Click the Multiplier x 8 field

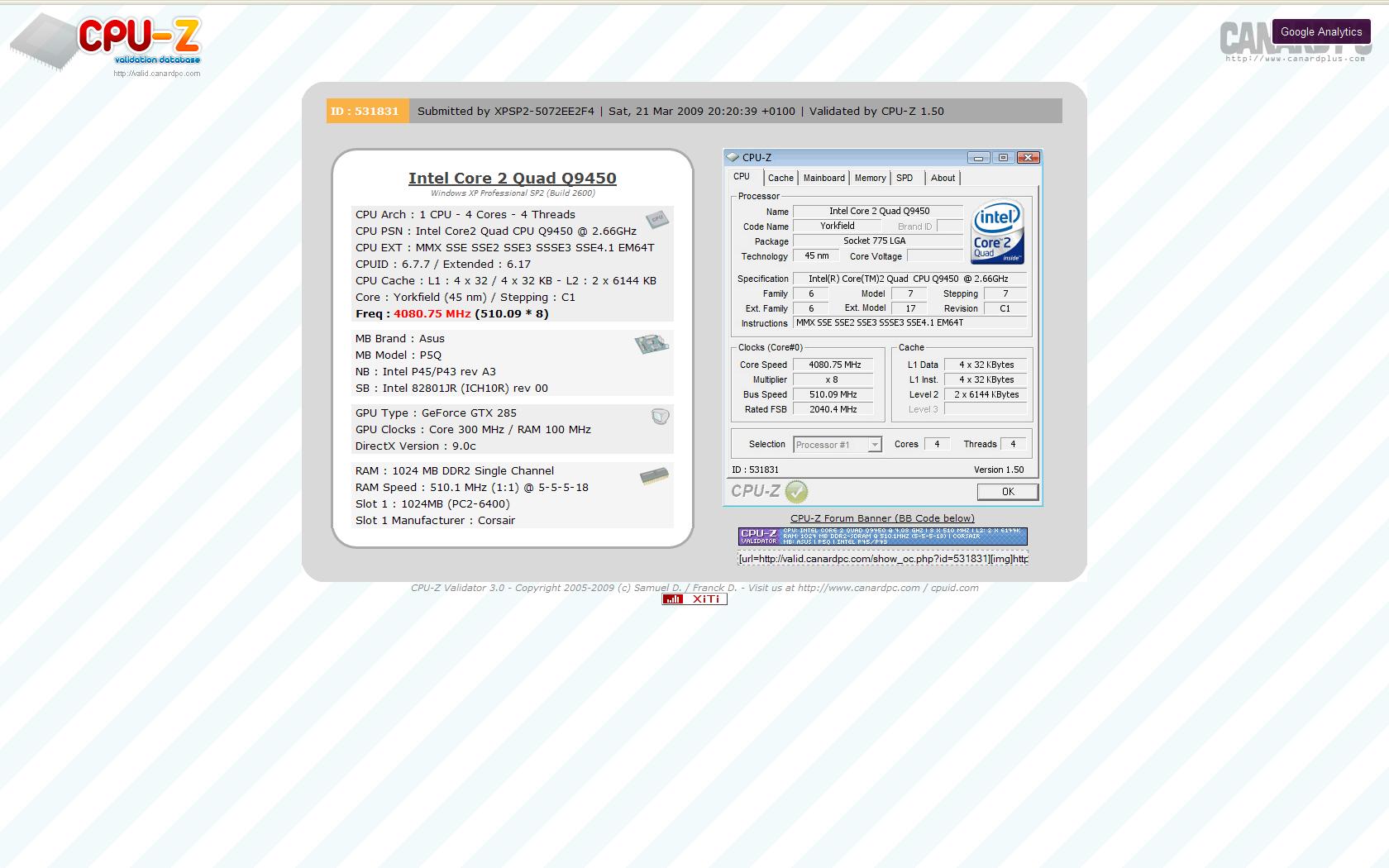coord(835,379)
